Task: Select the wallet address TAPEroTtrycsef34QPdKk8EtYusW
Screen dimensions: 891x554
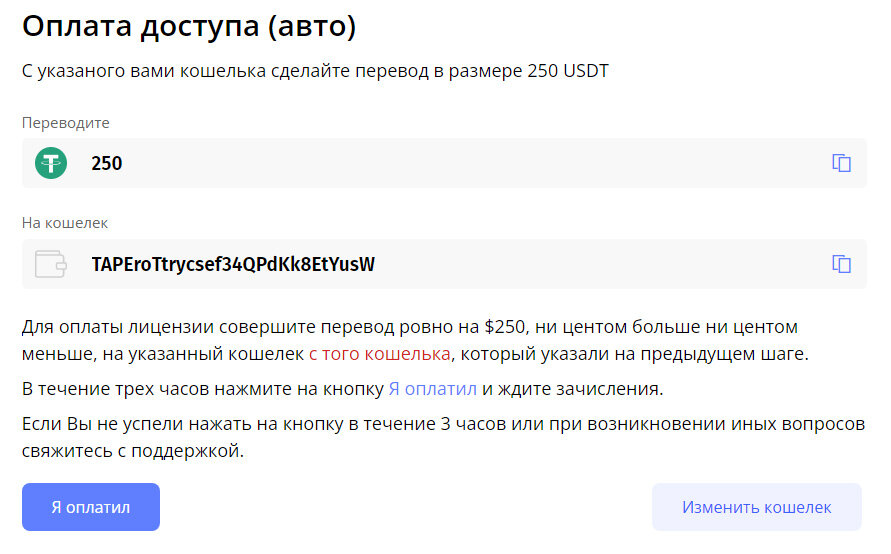Action: 233,264
